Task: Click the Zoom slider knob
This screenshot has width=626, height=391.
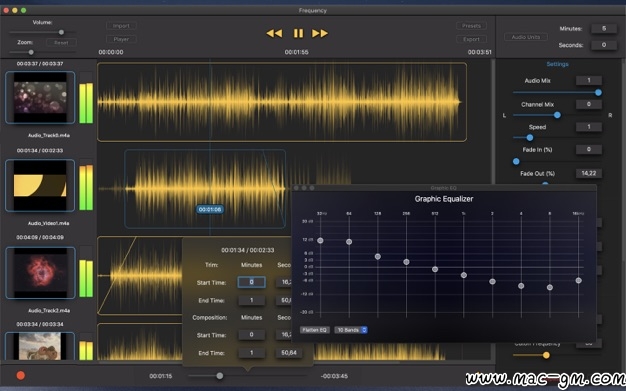Action: (x=31, y=52)
